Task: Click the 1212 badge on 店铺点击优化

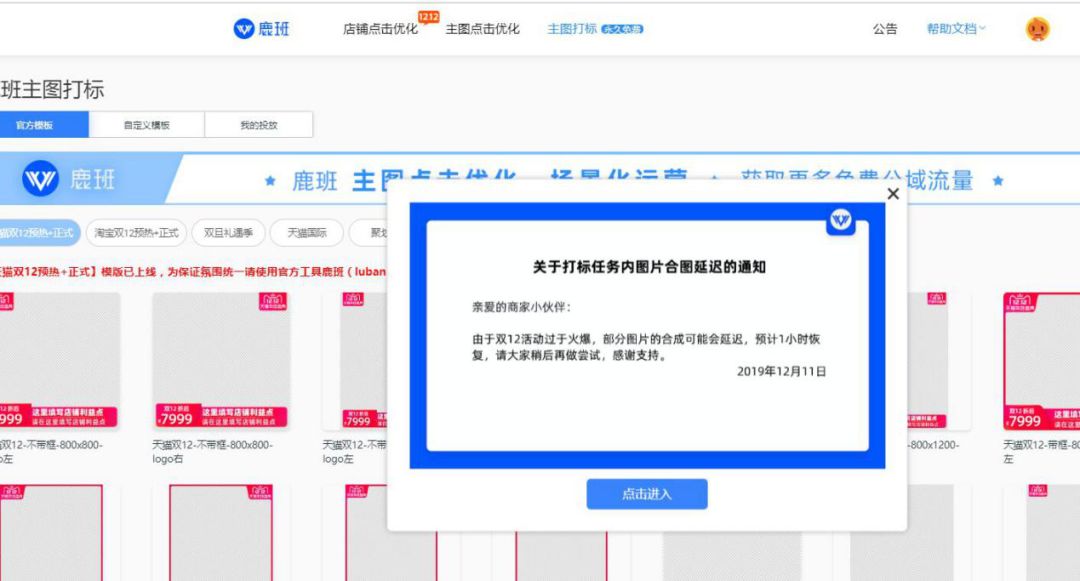Action: (x=428, y=17)
